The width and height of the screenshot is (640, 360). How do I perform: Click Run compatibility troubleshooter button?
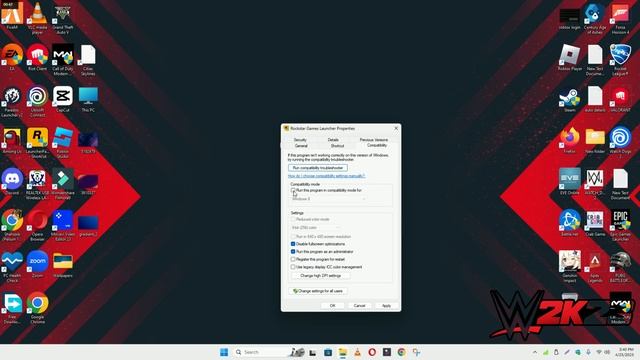click(x=318, y=168)
